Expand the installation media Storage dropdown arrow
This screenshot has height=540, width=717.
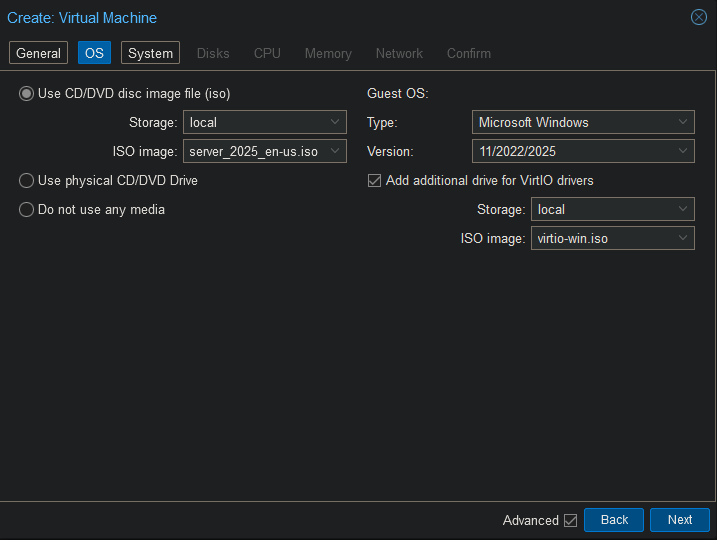[x=335, y=123]
